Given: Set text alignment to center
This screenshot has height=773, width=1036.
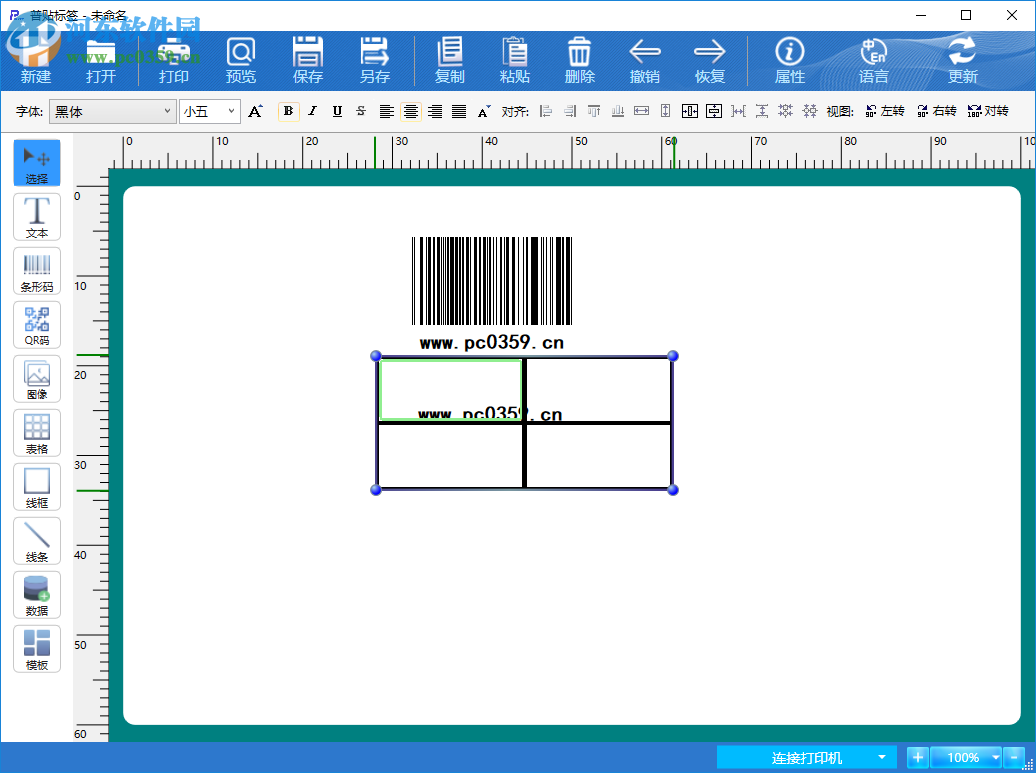Looking at the screenshot, I should [411, 111].
